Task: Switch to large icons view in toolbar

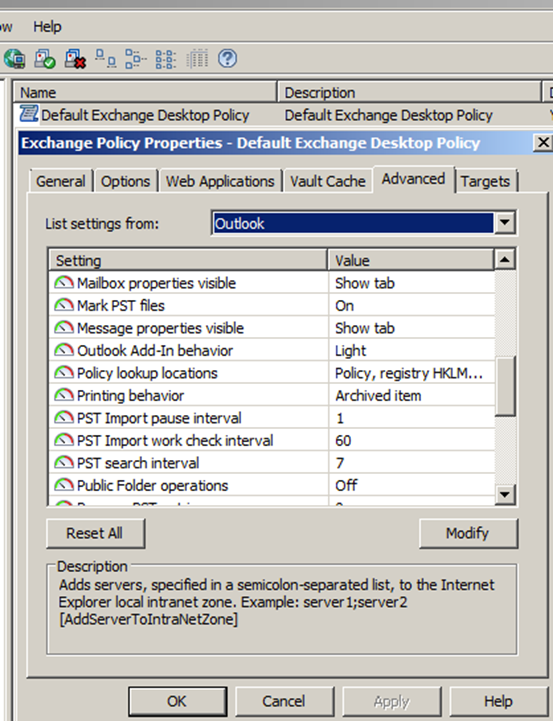Action: click(x=106, y=58)
